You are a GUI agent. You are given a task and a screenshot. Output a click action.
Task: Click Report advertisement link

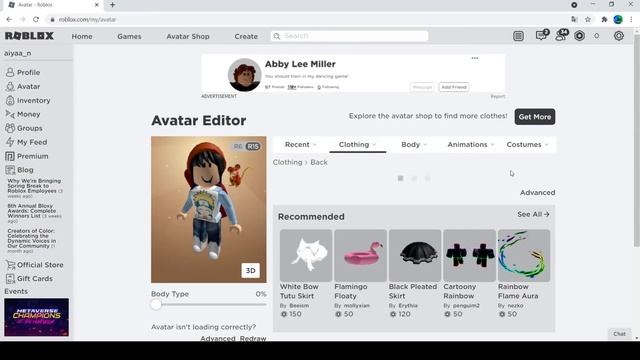pos(498,96)
